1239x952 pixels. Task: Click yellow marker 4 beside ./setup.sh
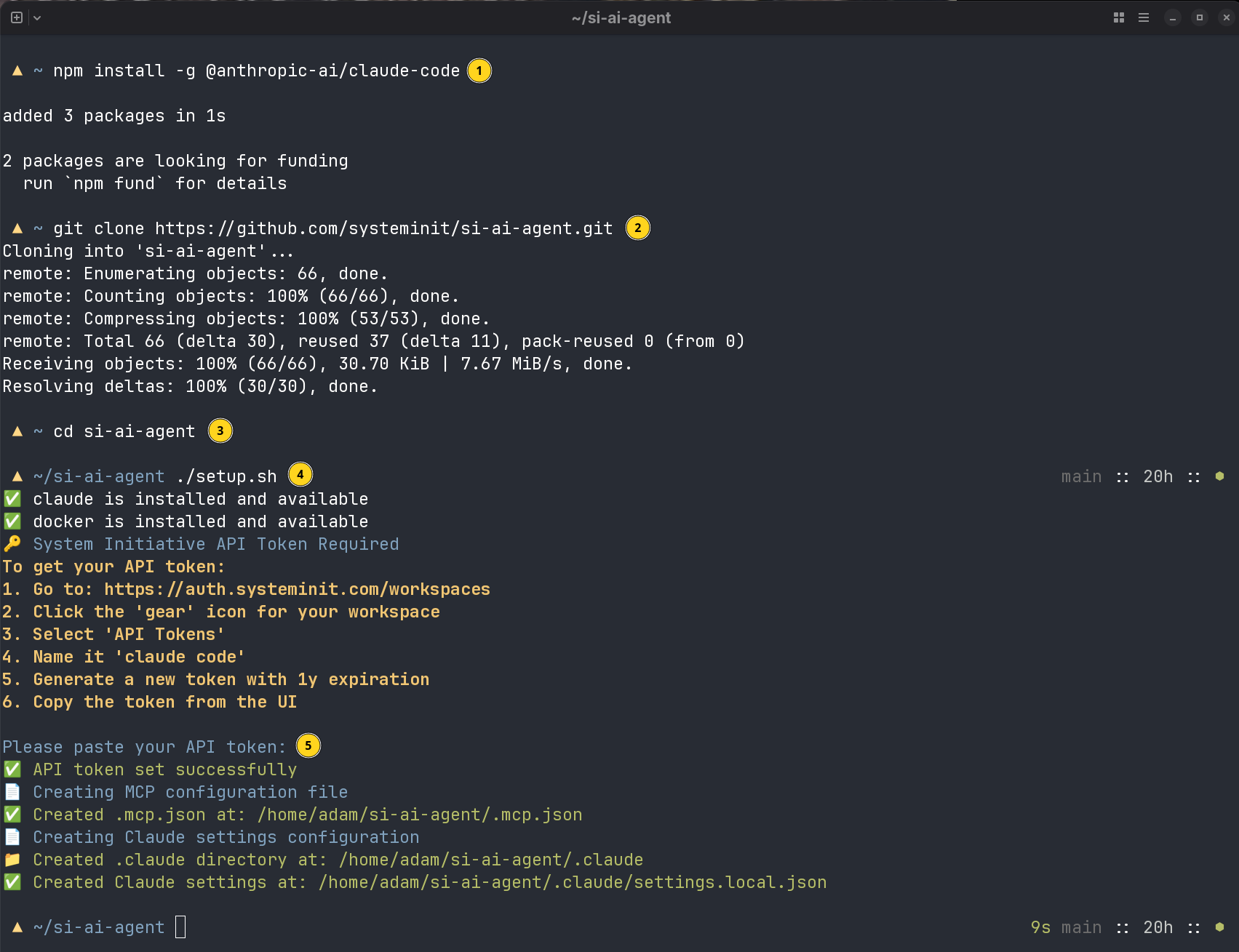[x=300, y=475]
